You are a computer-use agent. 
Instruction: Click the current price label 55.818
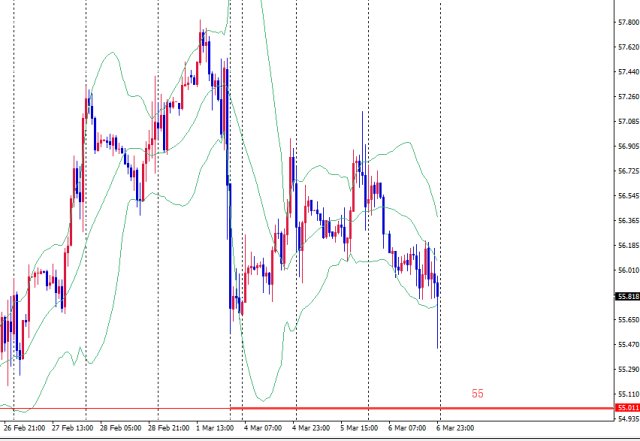[x=627, y=296]
